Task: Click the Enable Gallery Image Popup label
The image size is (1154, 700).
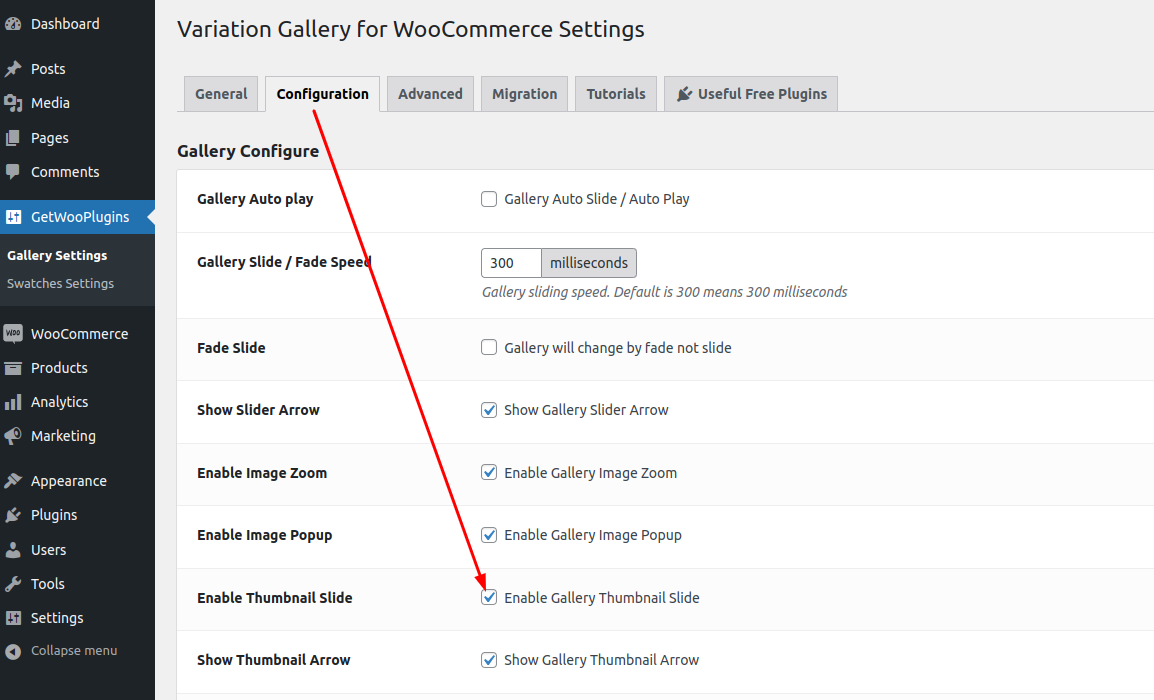Action: coord(592,535)
